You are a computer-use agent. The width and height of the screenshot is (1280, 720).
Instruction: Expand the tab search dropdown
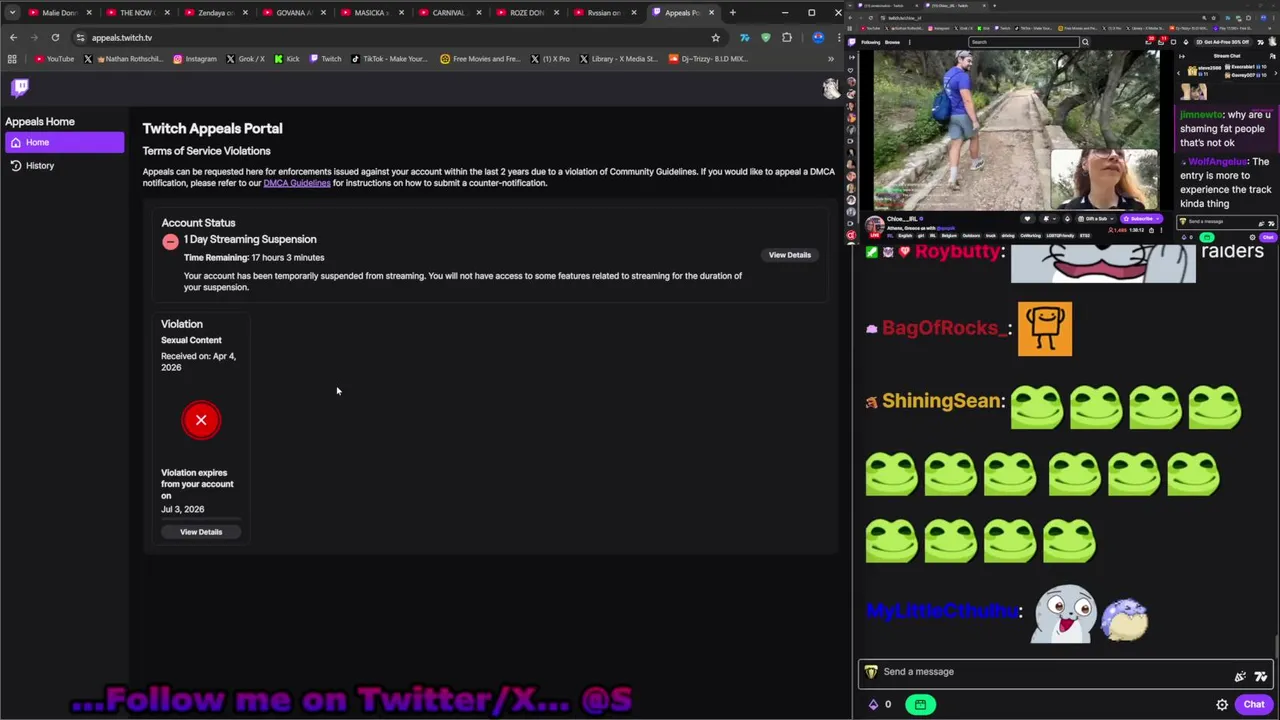point(12,13)
